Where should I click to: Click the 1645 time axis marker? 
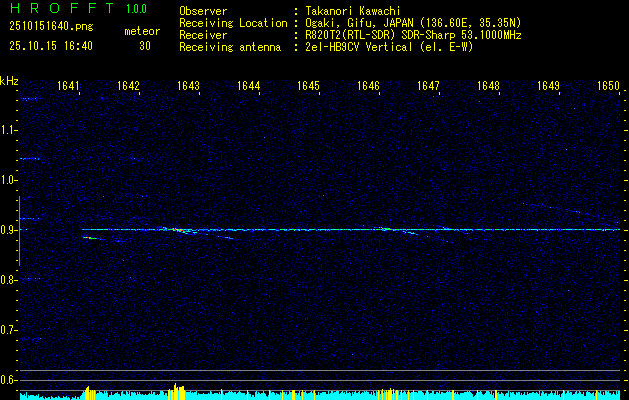point(308,86)
